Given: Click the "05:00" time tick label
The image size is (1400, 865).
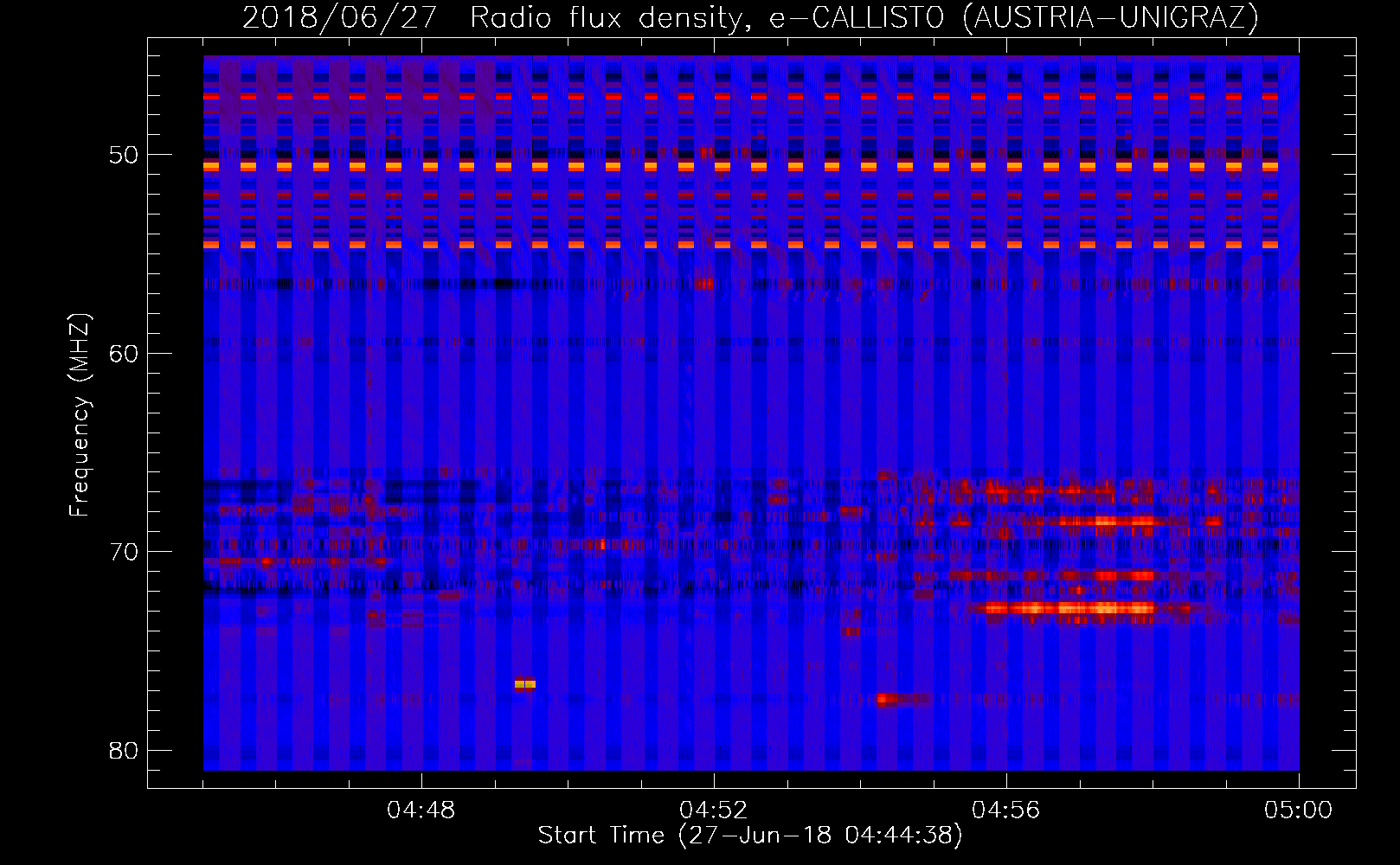Looking at the screenshot, I should (1298, 811).
